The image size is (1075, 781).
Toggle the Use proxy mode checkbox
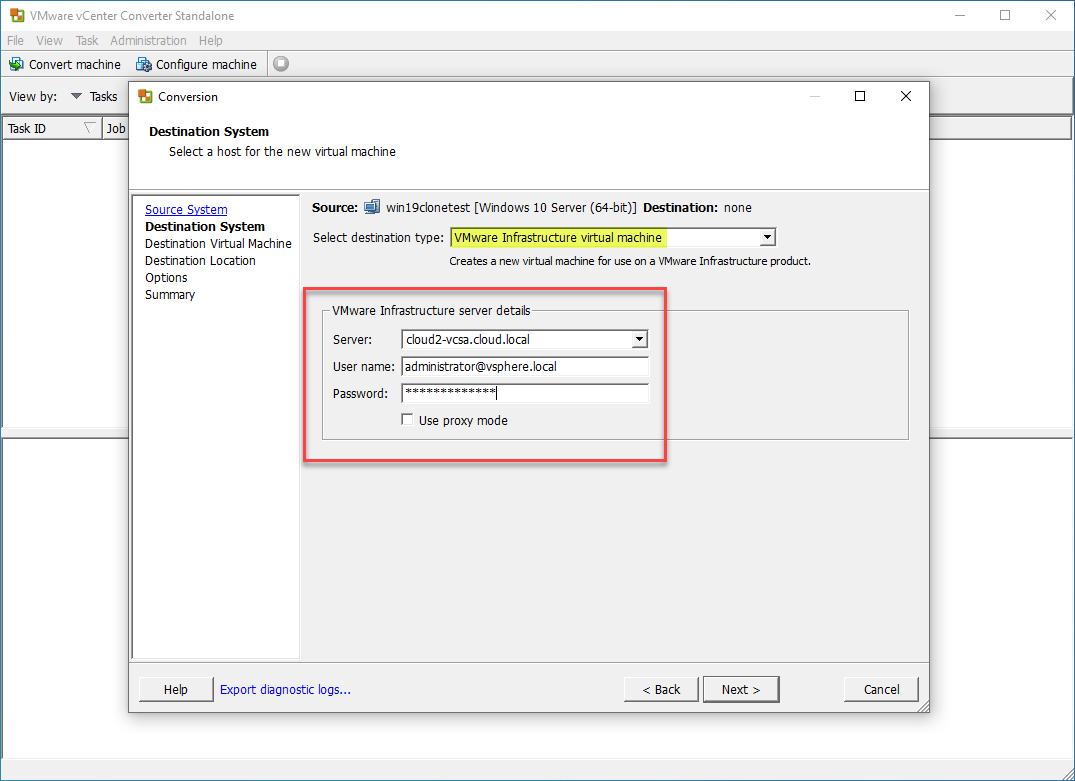tap(407, 420)
